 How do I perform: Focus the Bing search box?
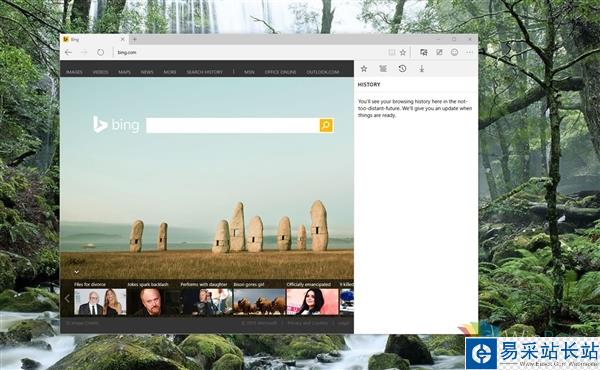[x=233, y=125]
